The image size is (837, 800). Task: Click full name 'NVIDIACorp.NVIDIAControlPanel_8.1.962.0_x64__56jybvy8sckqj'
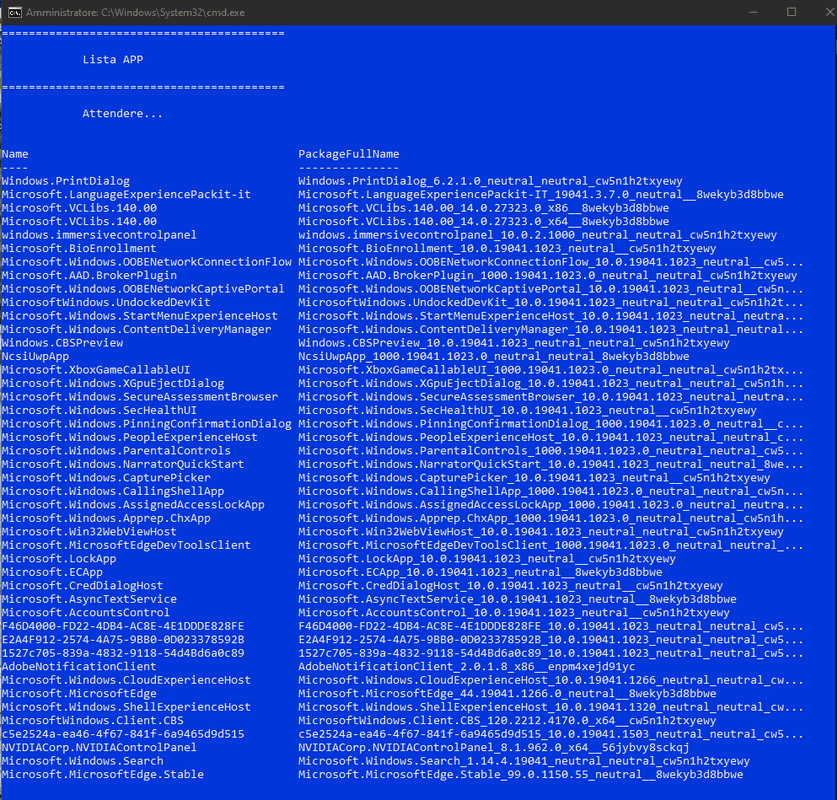coord(493,748)
